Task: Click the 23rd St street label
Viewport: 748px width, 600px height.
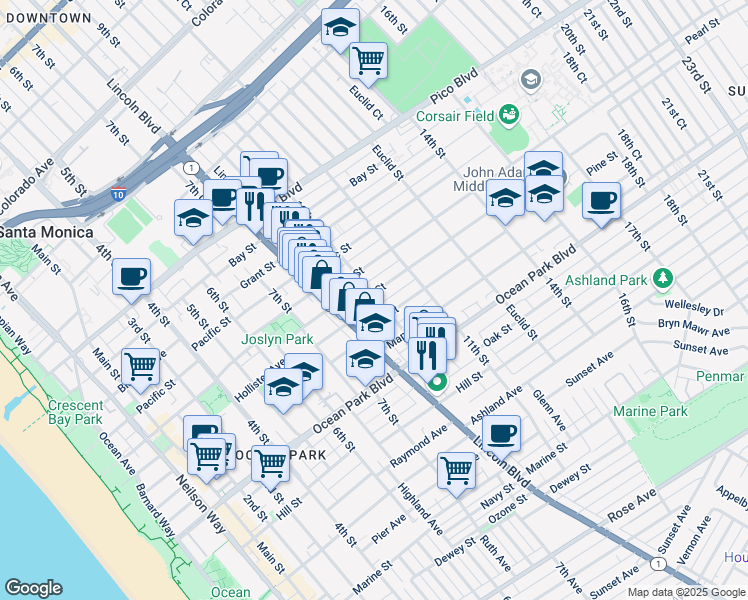Action: point(697,74)
